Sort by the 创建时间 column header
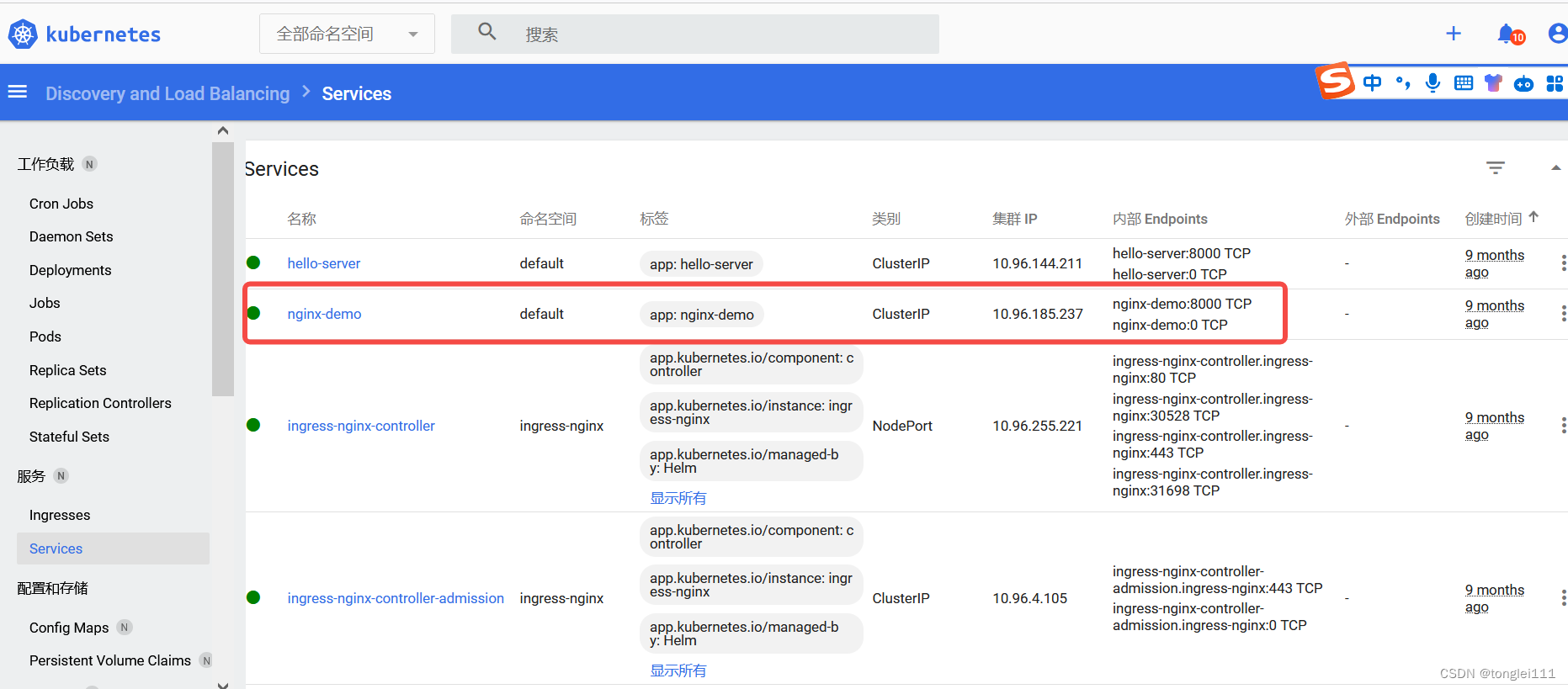 click(x=1493, y=219)
